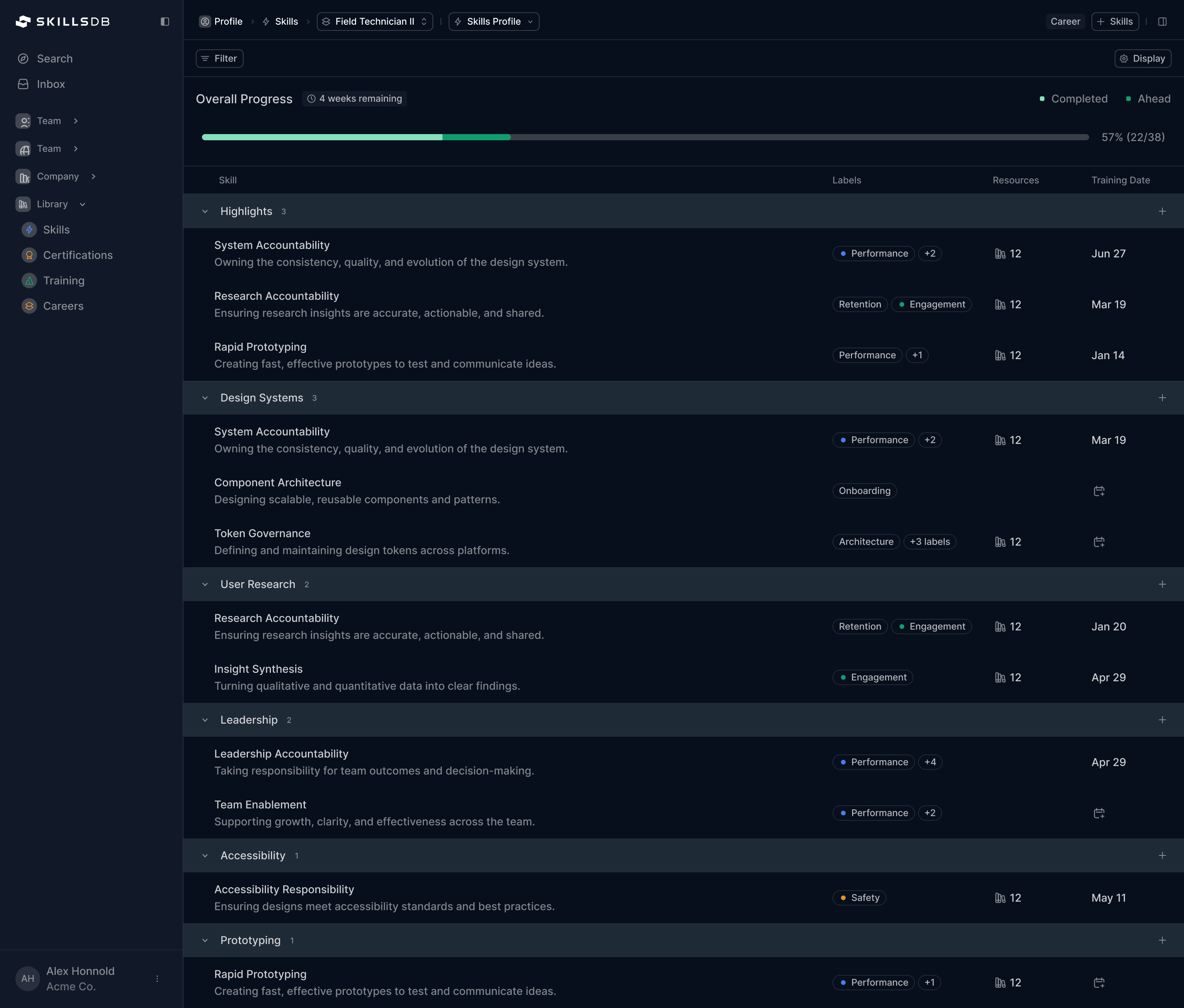Viewport: 1184px width, 1008px height.
Task: Set training date for Component Architecture
Action: tap(1098, 491)
